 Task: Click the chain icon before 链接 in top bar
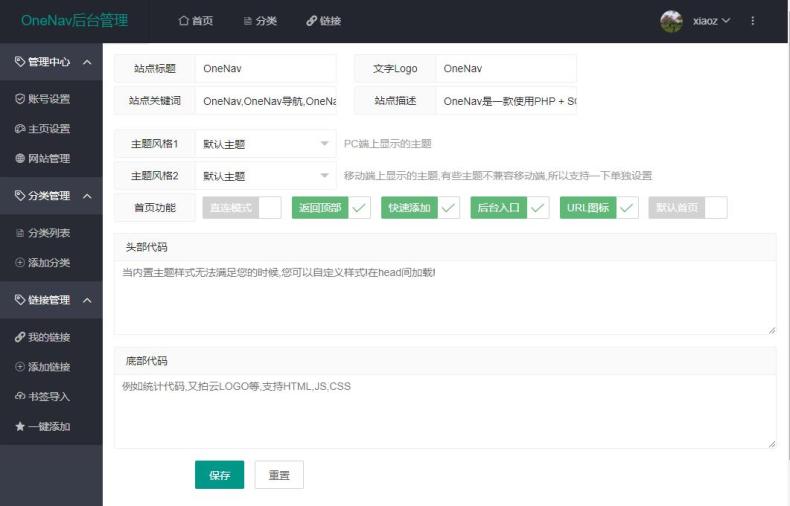[311, 21]
